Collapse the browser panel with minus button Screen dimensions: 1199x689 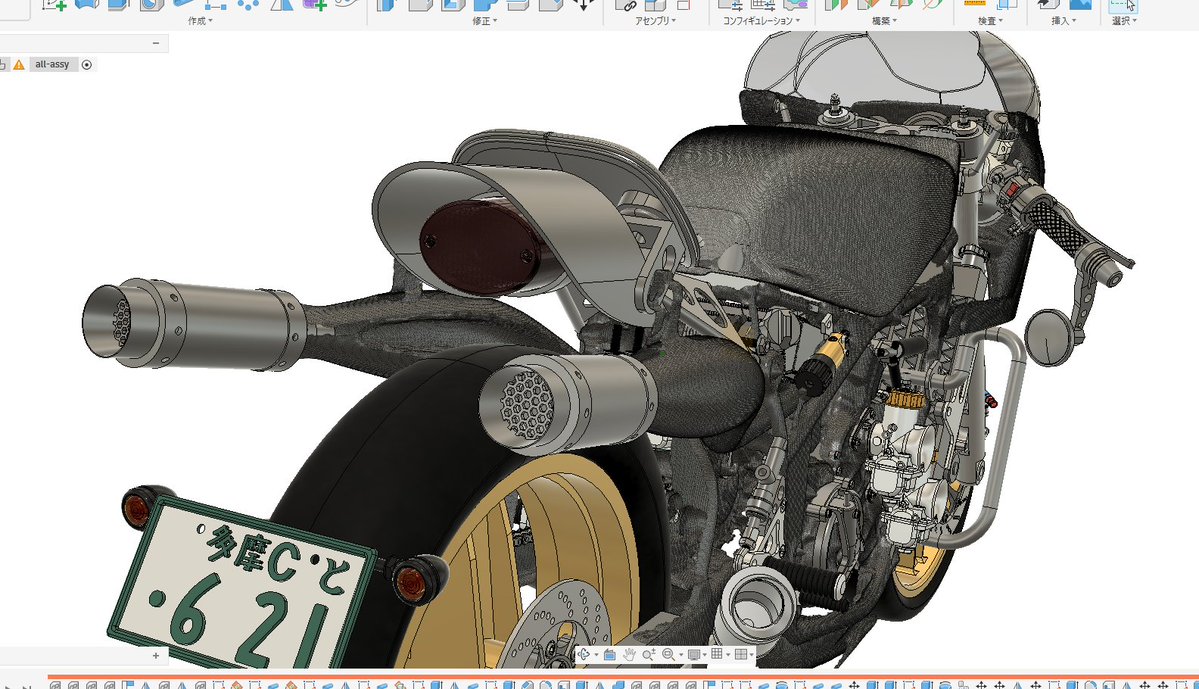pos(156,43)
